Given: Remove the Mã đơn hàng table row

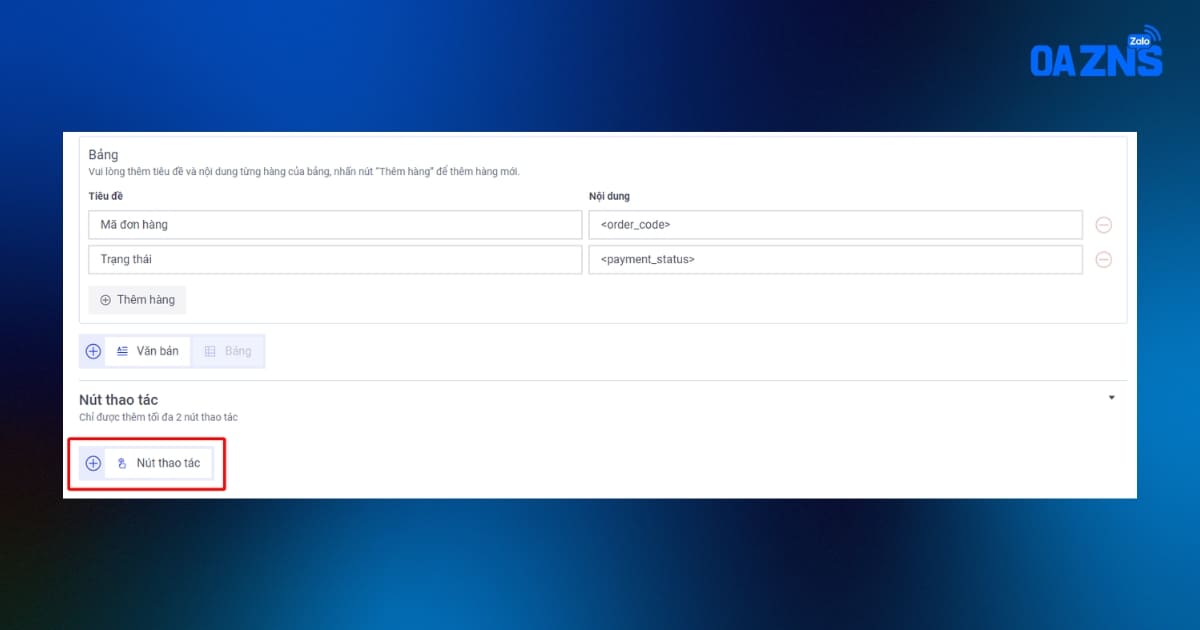Looking at the screenshot, I should (1104, 225).
